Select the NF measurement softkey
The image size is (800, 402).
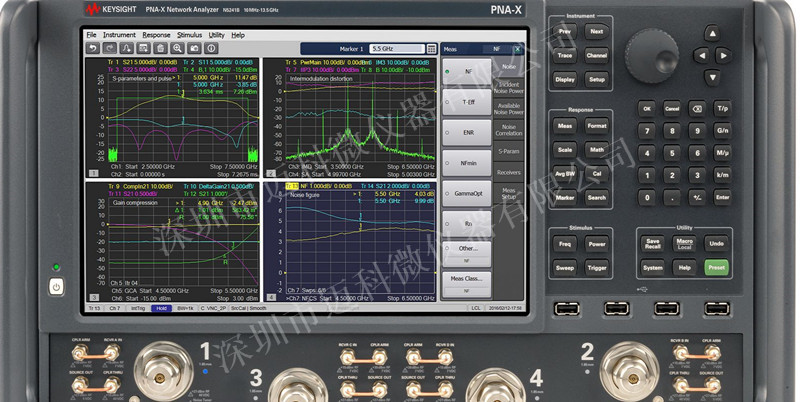[x=467, y=71]
